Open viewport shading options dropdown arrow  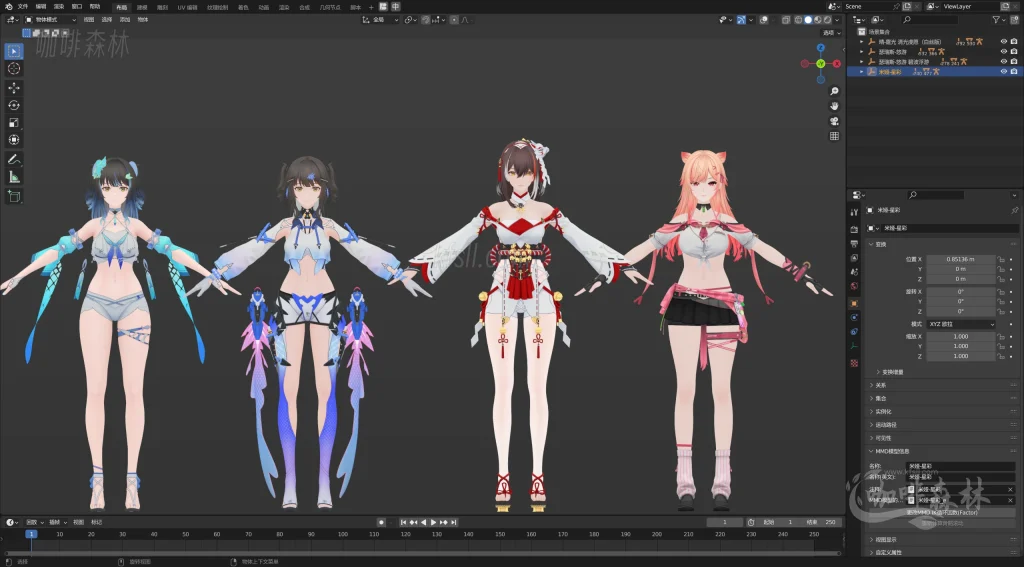click(x=837, y=20)
